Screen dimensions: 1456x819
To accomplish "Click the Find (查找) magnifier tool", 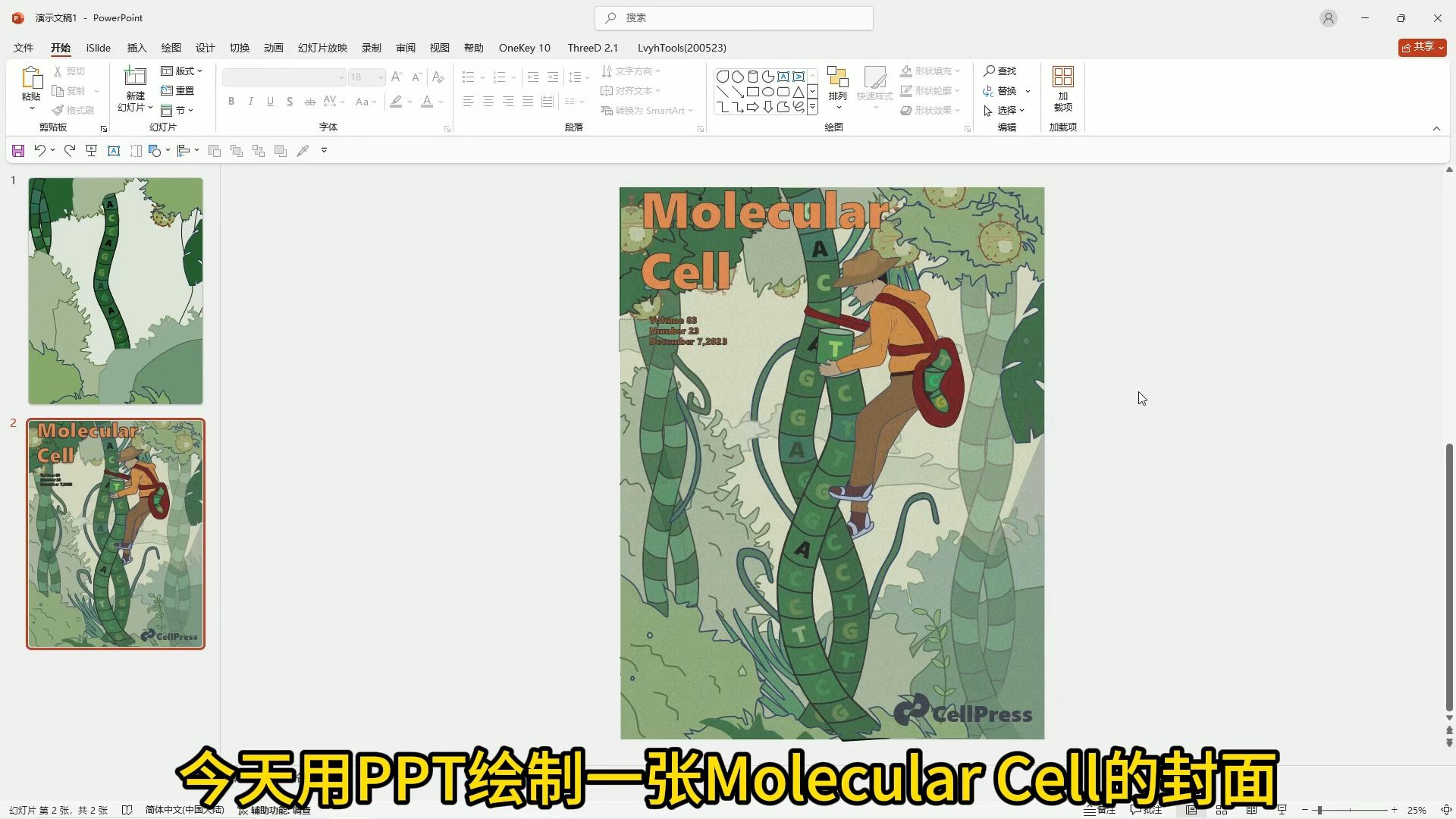I will point(999,71).
